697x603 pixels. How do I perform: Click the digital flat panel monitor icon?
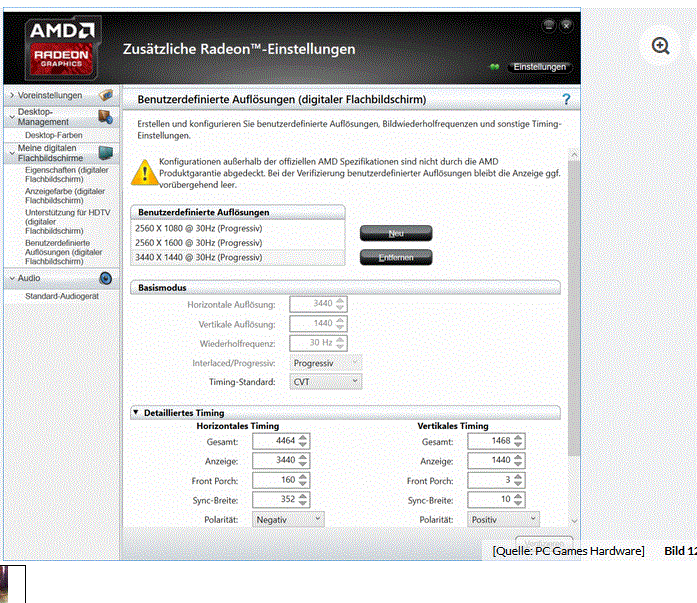(106, 153)
